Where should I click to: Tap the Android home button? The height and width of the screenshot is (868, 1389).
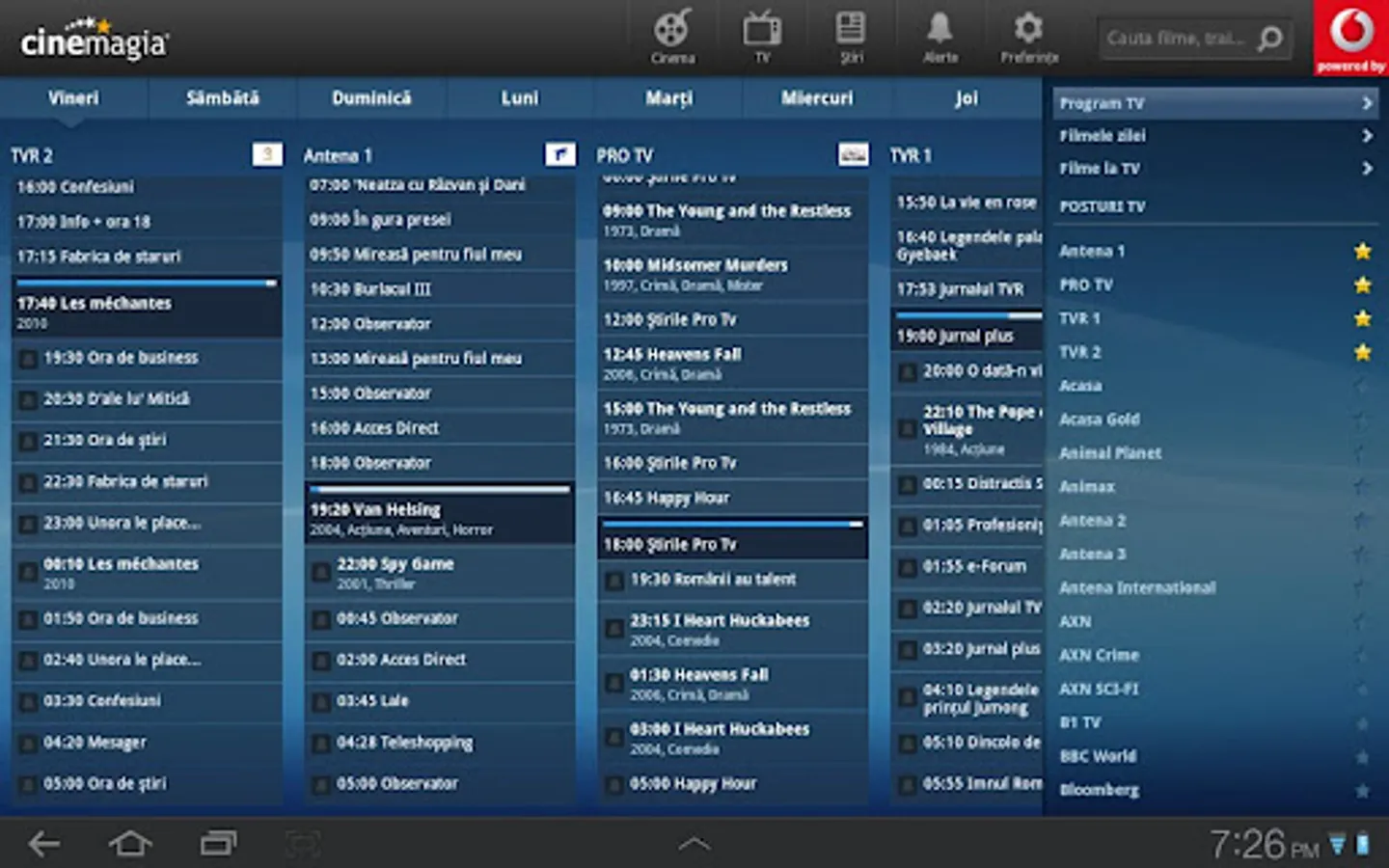pos(130,844)
